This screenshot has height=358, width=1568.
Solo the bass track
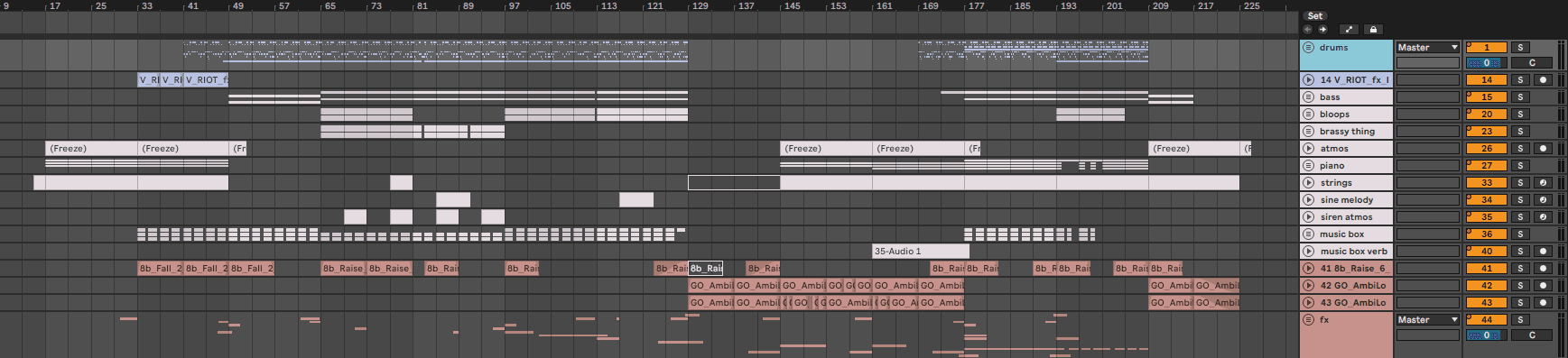pyautogui.click(x=1520, y=97)
